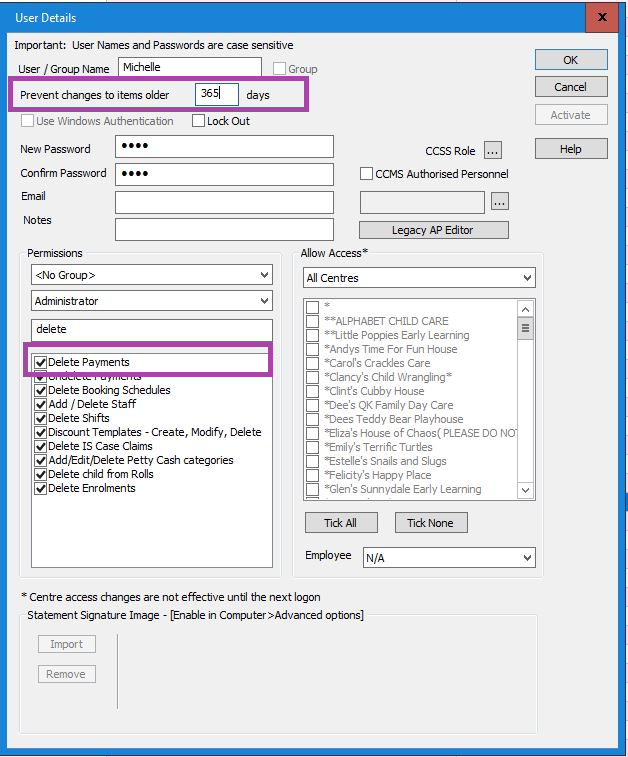Open the All Centres dropdown
The width and height of the screenshot is (628, 757).
click(419, 278)
